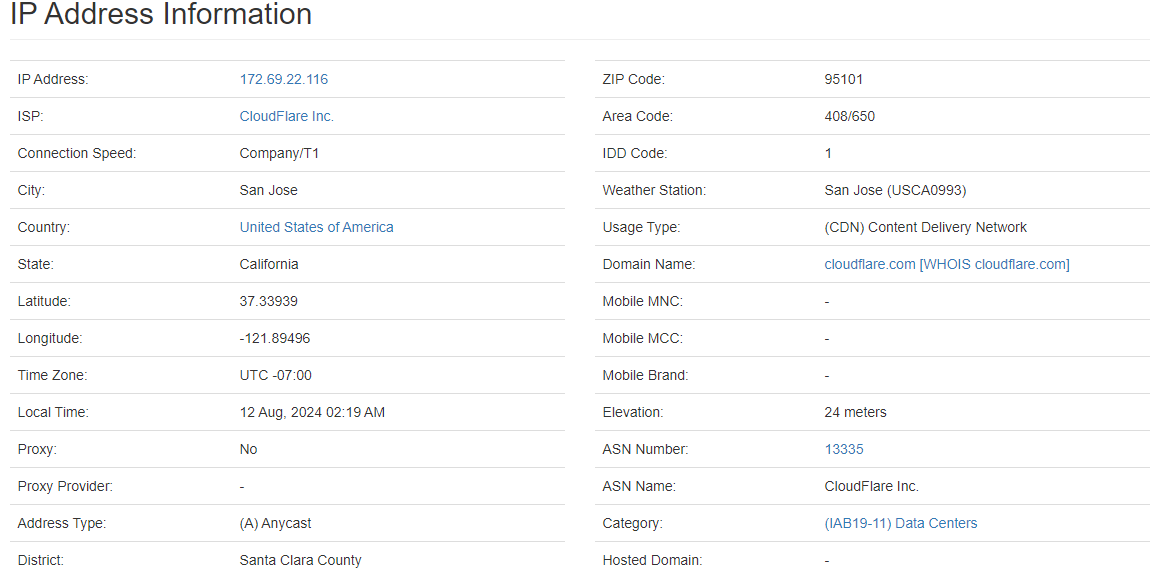Select the Weather Station: label
This screenshot has width=1163, height=580.
coord(654,191)
